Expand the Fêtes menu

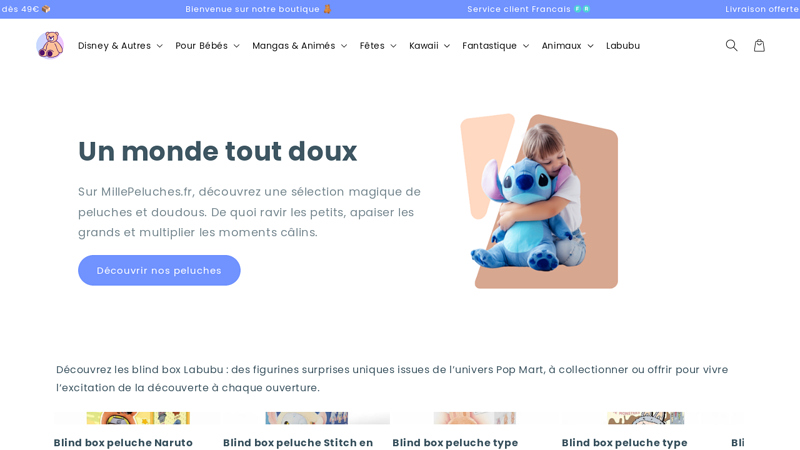point(378,45)
